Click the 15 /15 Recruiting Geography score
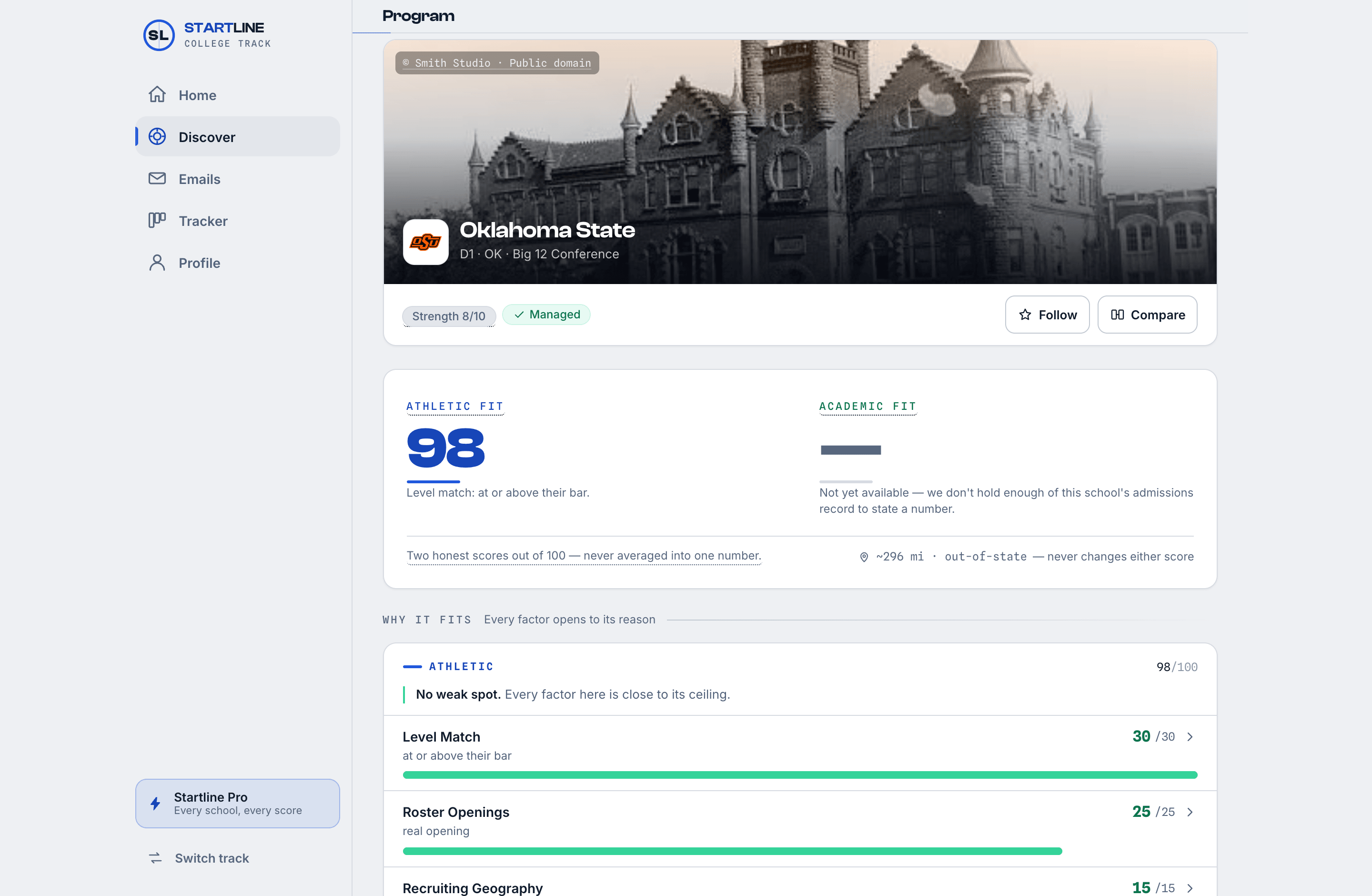Screen dimensions: 1372x896 [1153, 888]
